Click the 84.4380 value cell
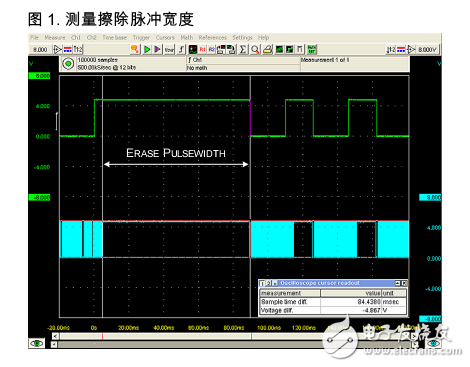470x367 pixels. pos(351,302)
